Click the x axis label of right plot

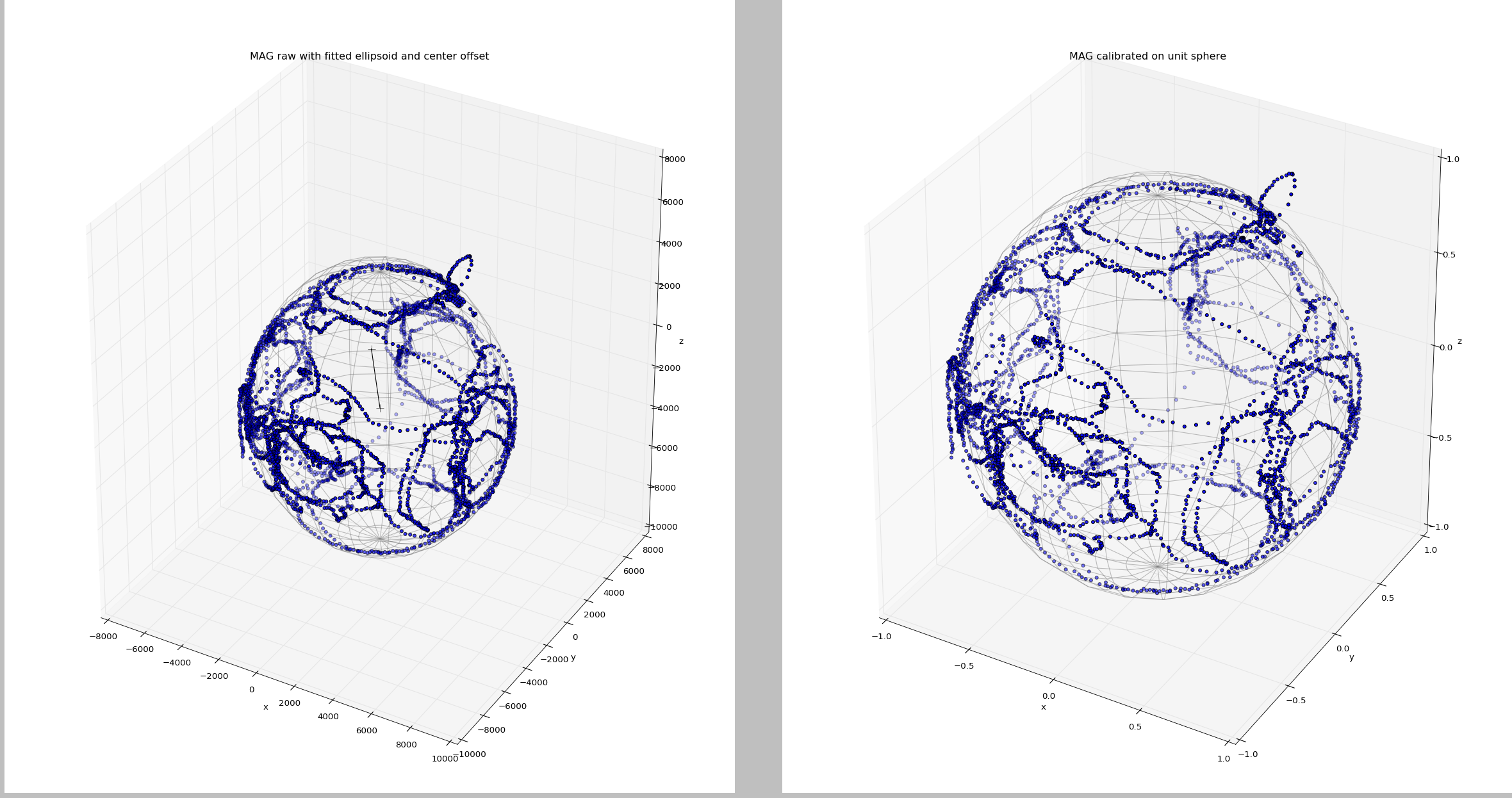(1043, 707)
